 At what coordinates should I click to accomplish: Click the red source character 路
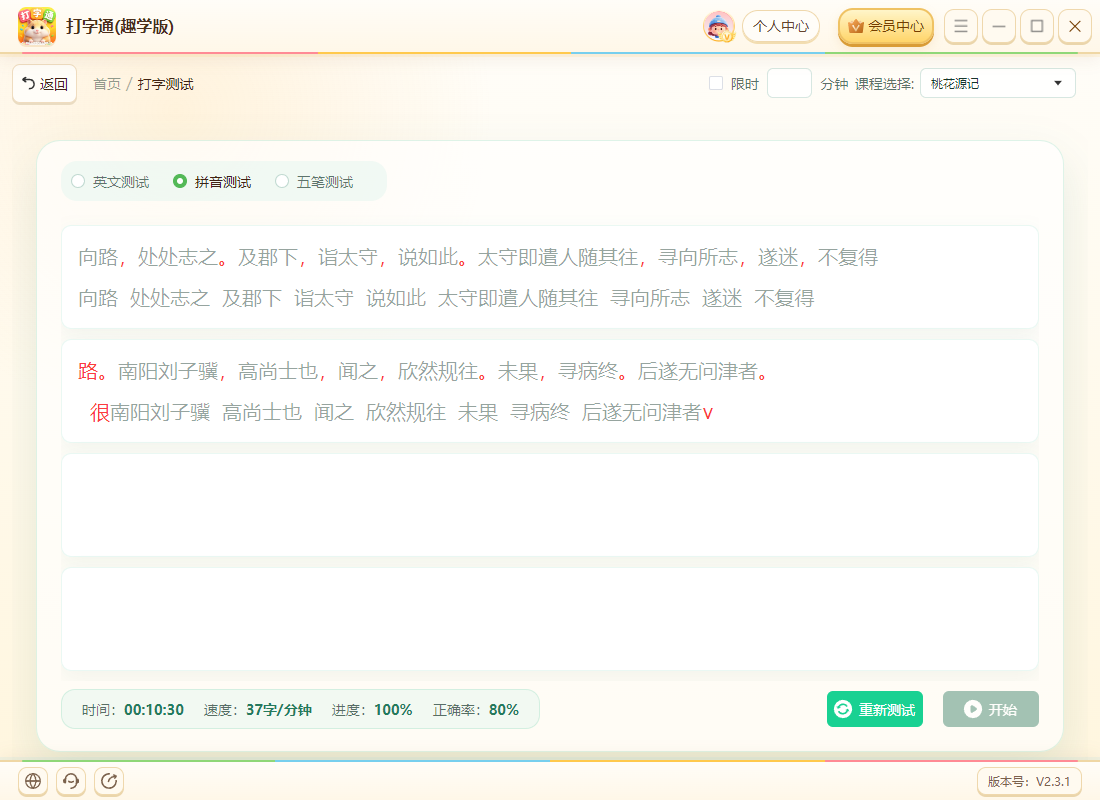coord(88,371)
